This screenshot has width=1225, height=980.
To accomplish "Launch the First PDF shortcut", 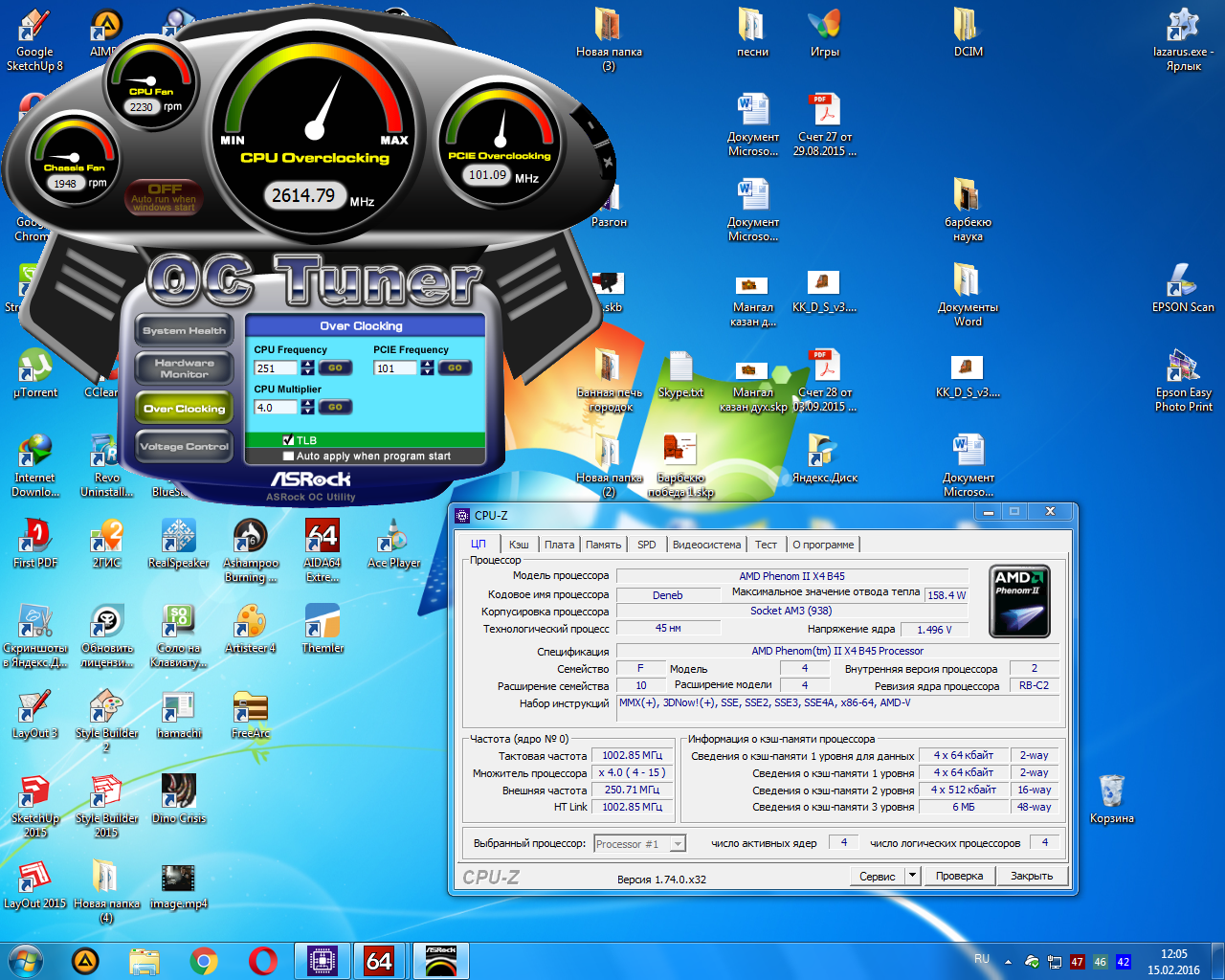I will [35, 545].
